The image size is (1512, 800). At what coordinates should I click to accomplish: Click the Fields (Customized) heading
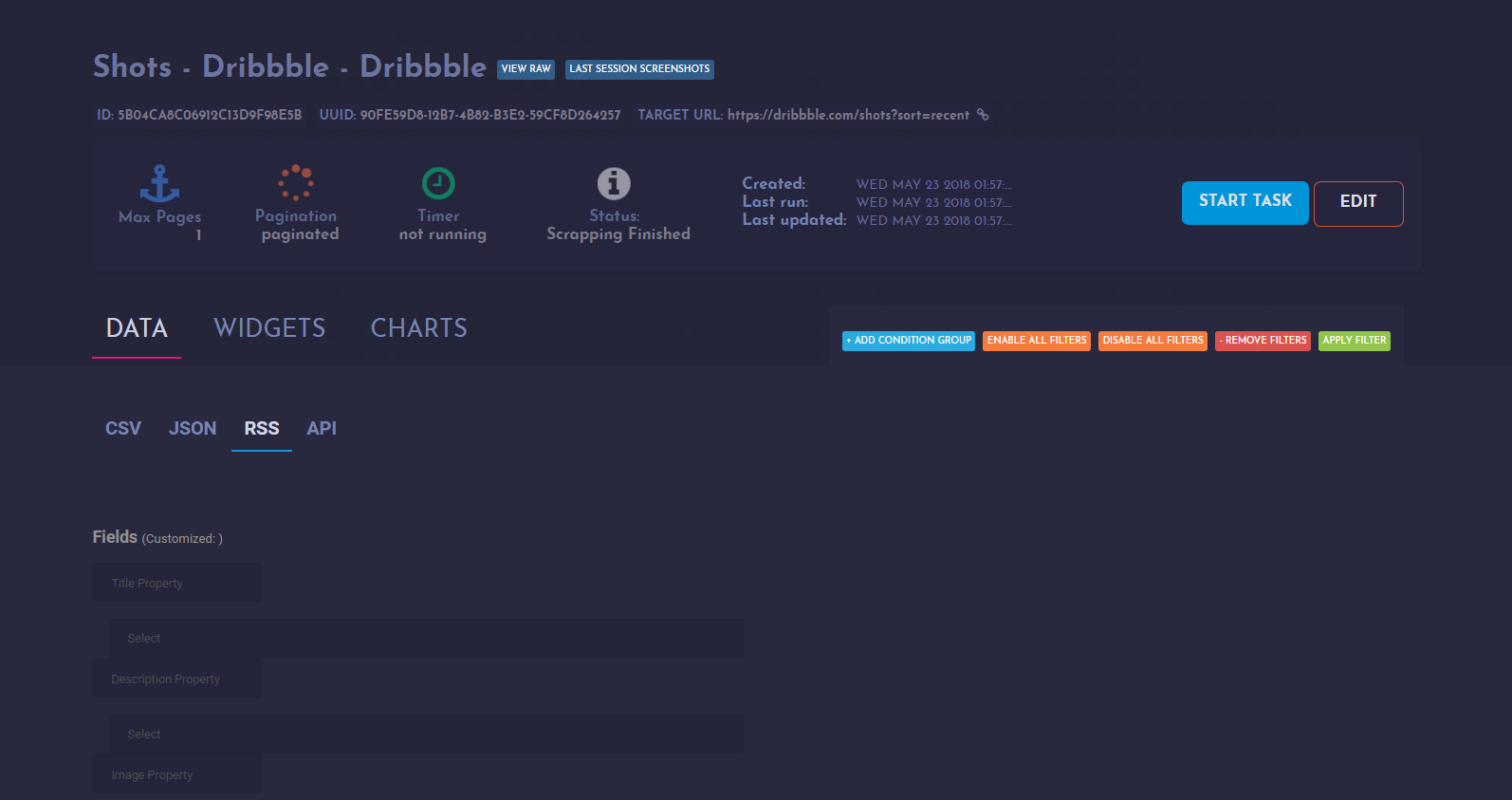(157, 537)
